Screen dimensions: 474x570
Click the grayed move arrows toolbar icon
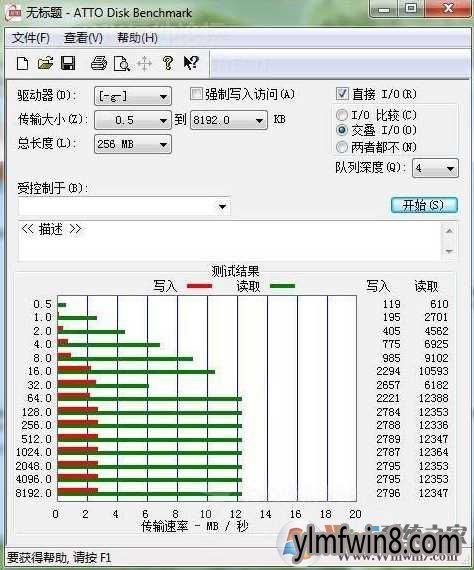tap(145, 64)
